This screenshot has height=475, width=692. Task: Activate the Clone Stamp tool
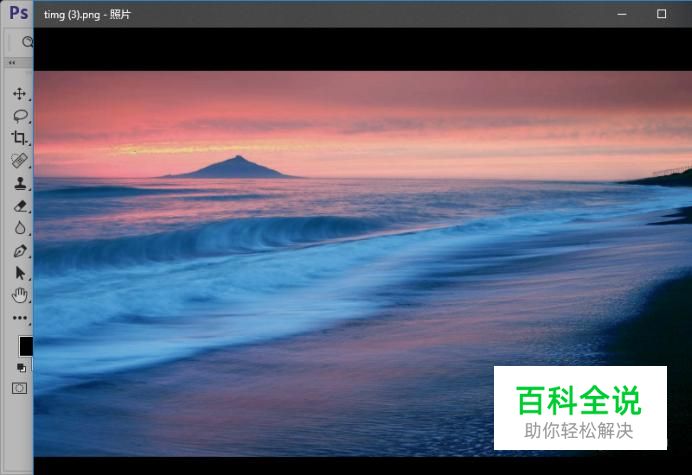(x=19, y=184)
